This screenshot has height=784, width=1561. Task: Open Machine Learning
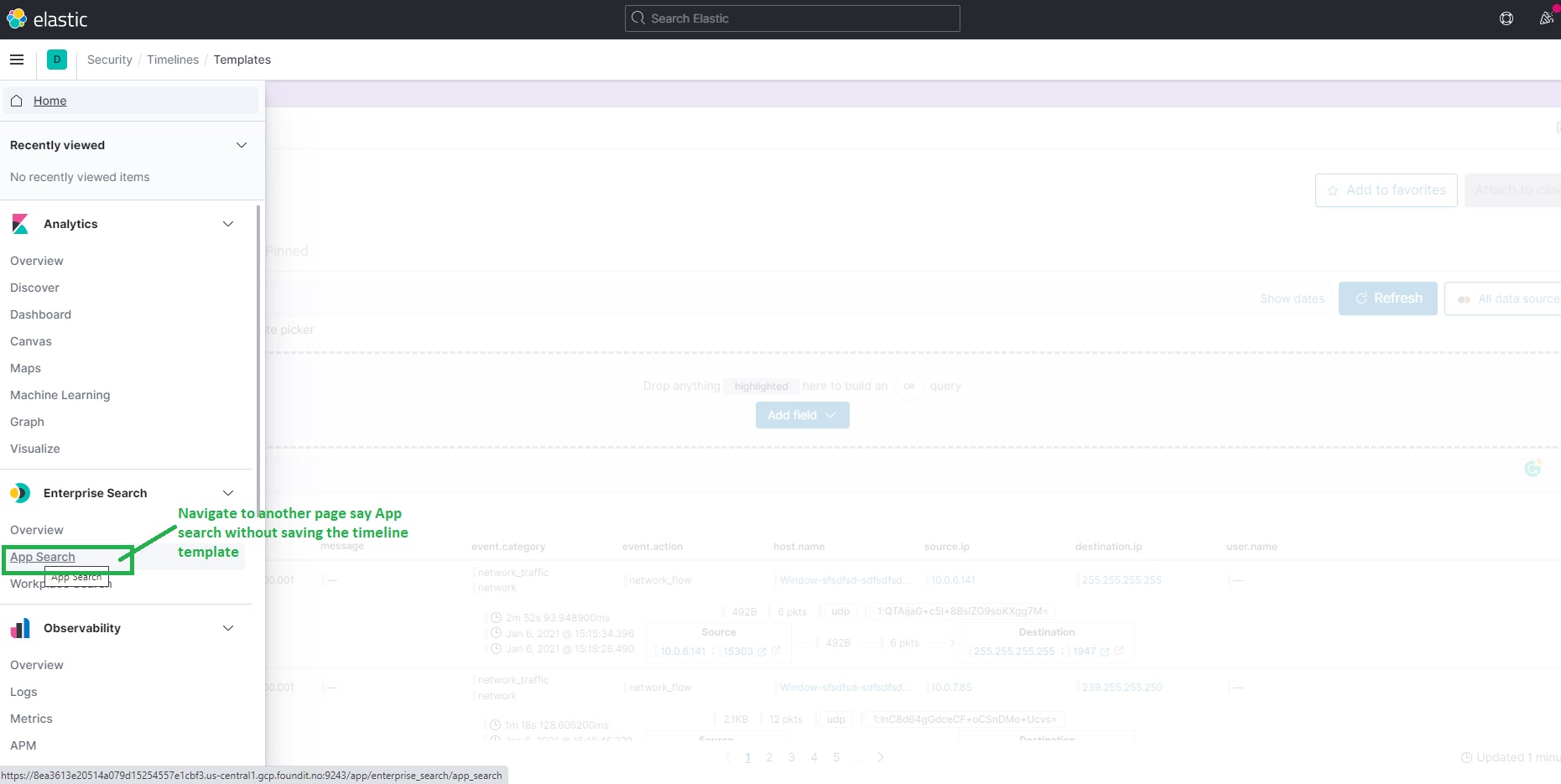point(60,395)
